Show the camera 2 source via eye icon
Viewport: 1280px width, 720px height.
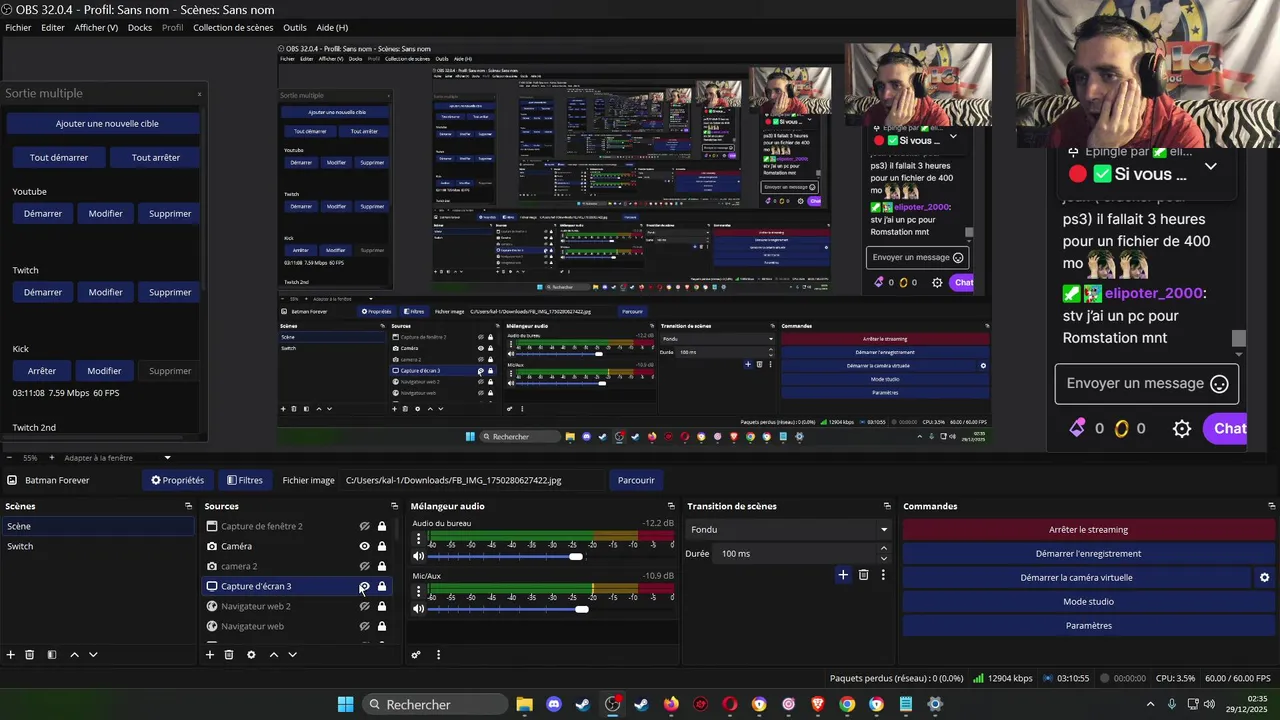[x=365, y=566]
